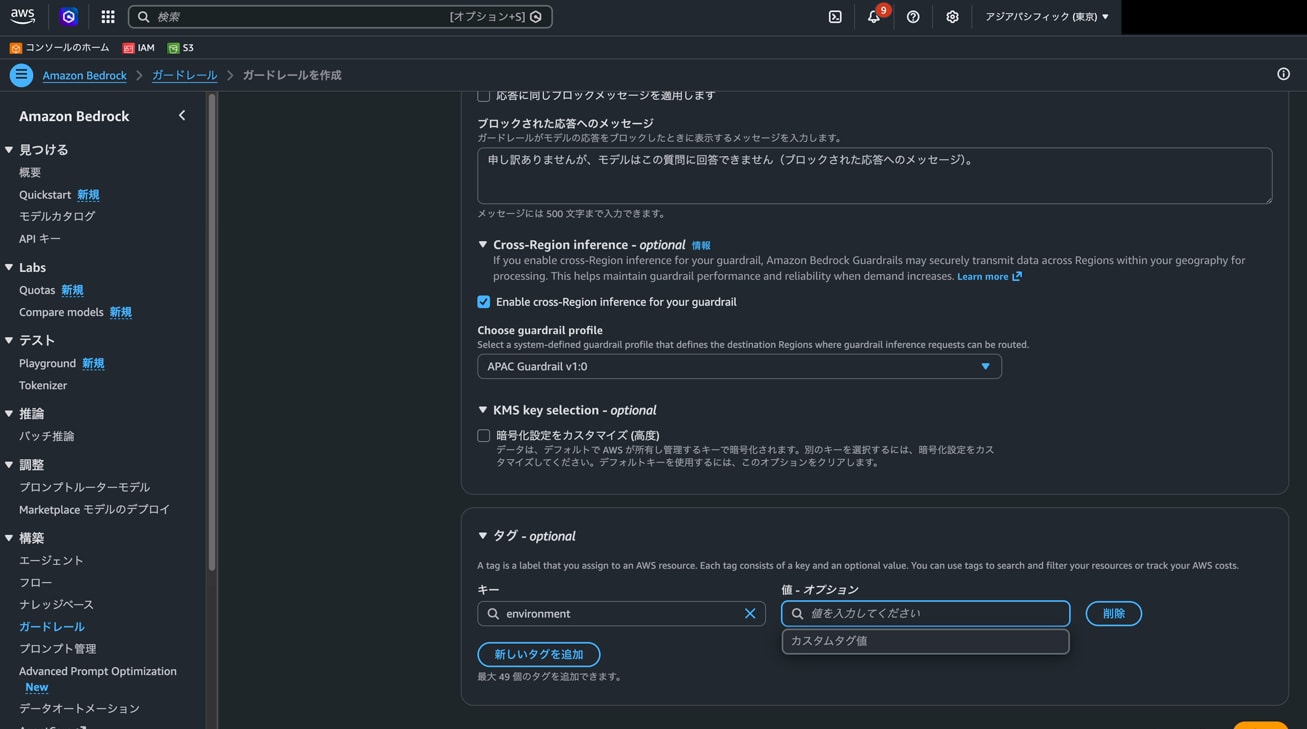1307x729 pixels.
Task: Open バッチ推論 in the sidebar
Action: tap(46, 436)
